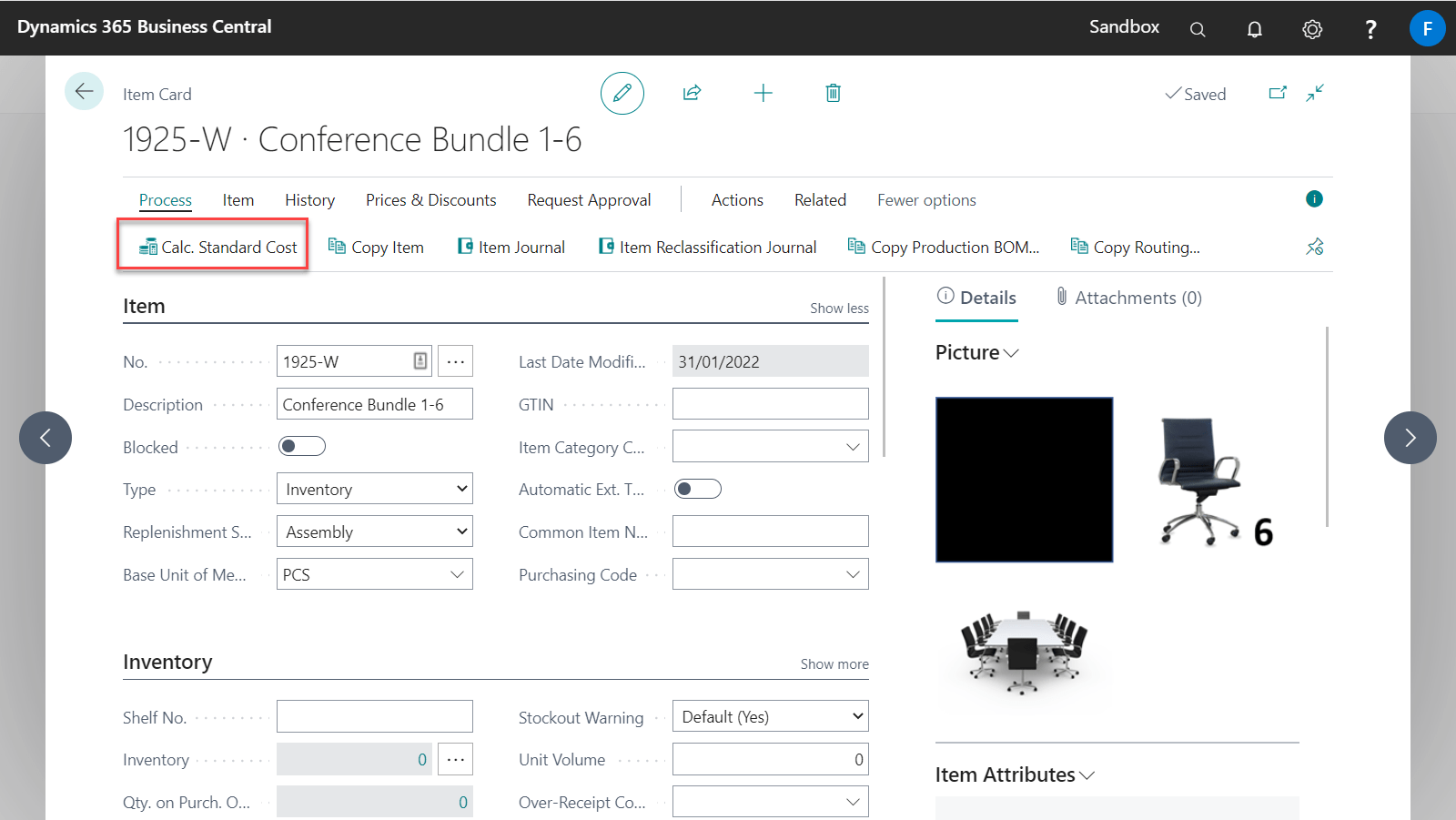Viewport: 1456px width, 820px height.
Task: Run Calc. Standard Cost action
Action: coord(217,248)
